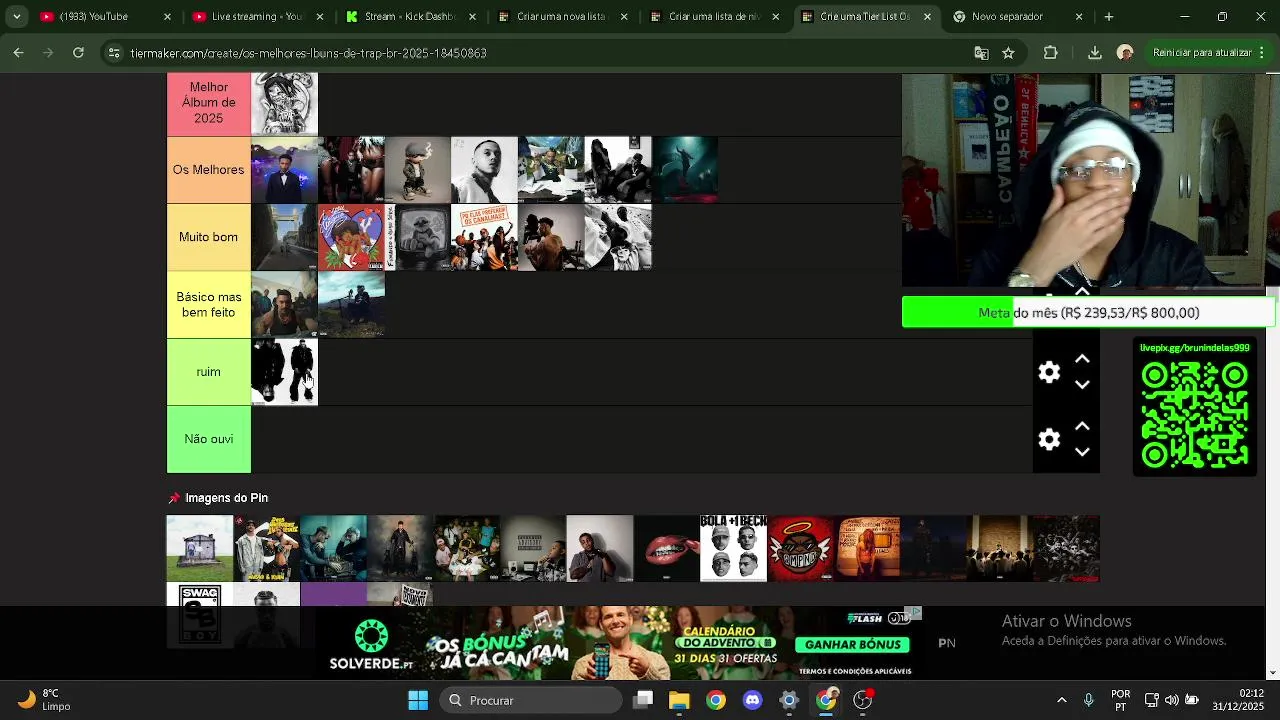The height and width of the screenshot is (720, 1280).
Task: Click the Meta do mês donation progress bar
Action: [x=1088, y=312]
